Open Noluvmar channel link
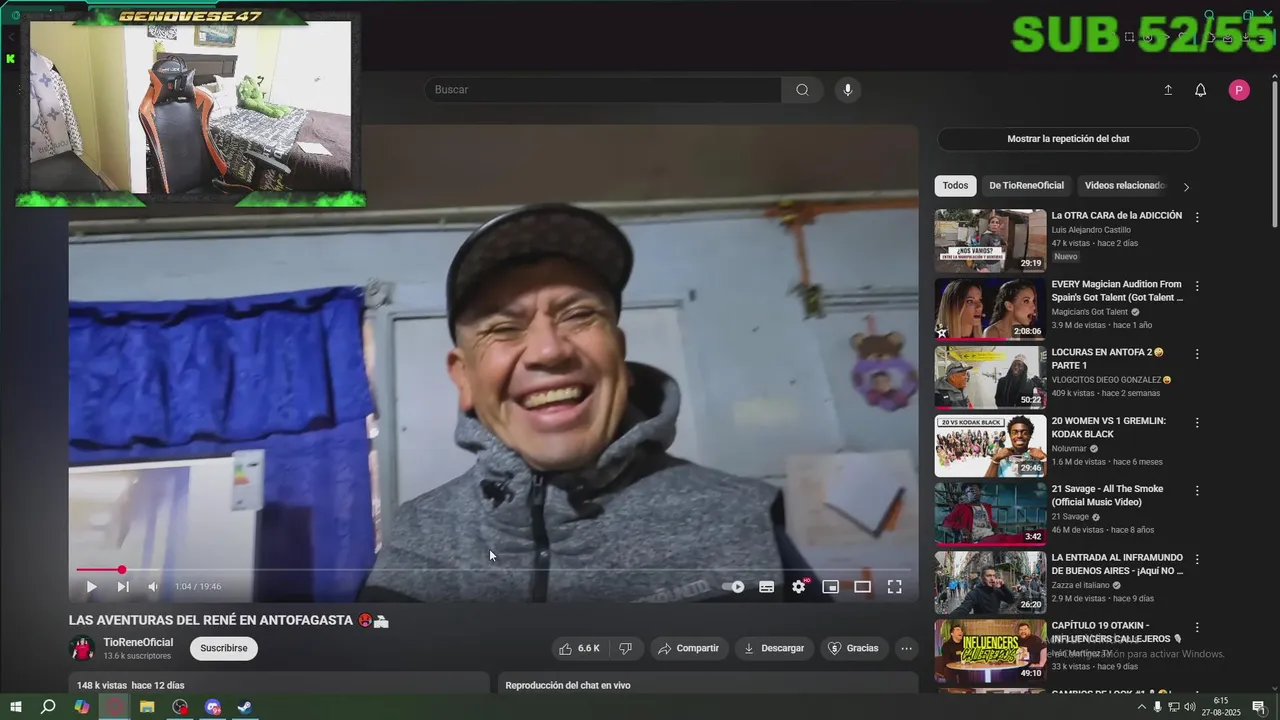This screenshot has height=720, width=1280. point(1070,448)
